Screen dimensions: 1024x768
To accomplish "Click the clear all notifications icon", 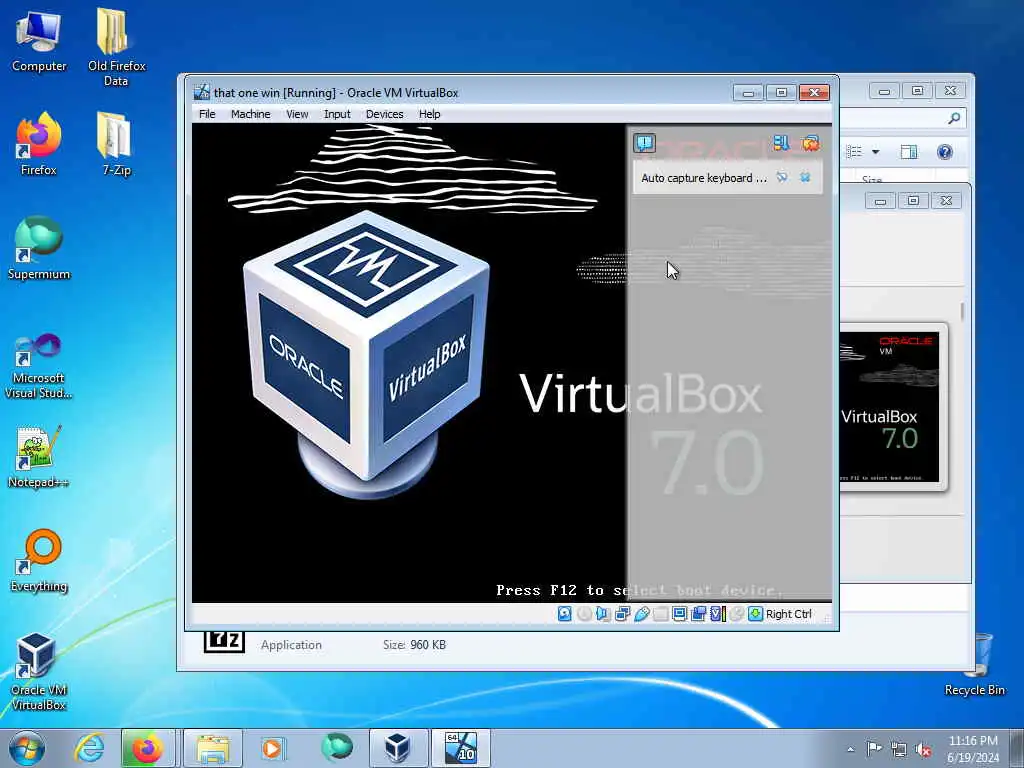I will click(x=810, y=143).
